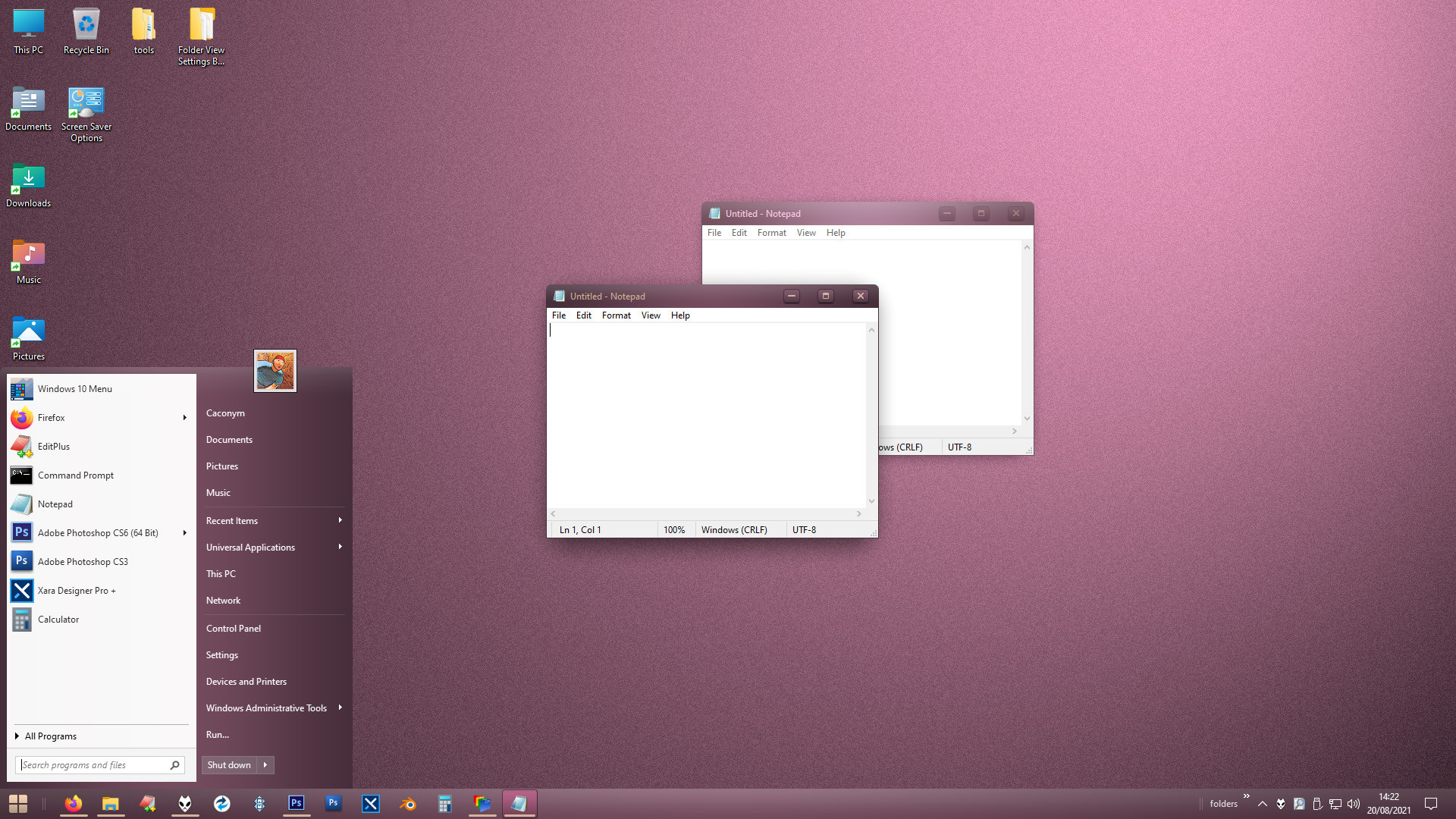The width and height of the screenshot is (1456, 819).
Task: Show hidden tray icons chevron
Action: click(x=1263, y=804)
